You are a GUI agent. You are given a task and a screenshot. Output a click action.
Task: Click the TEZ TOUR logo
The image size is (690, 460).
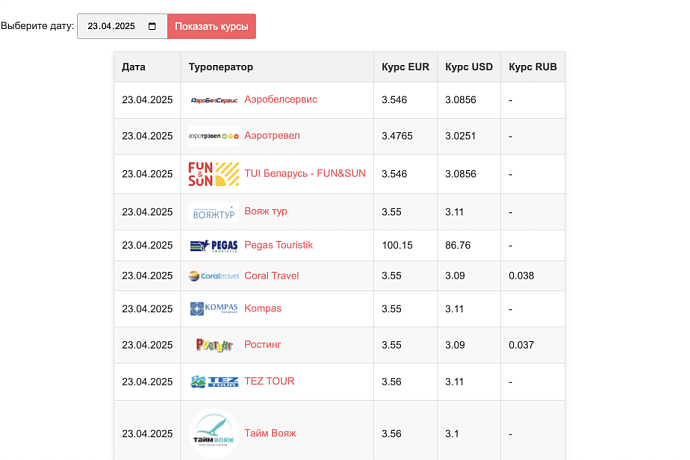213,382
